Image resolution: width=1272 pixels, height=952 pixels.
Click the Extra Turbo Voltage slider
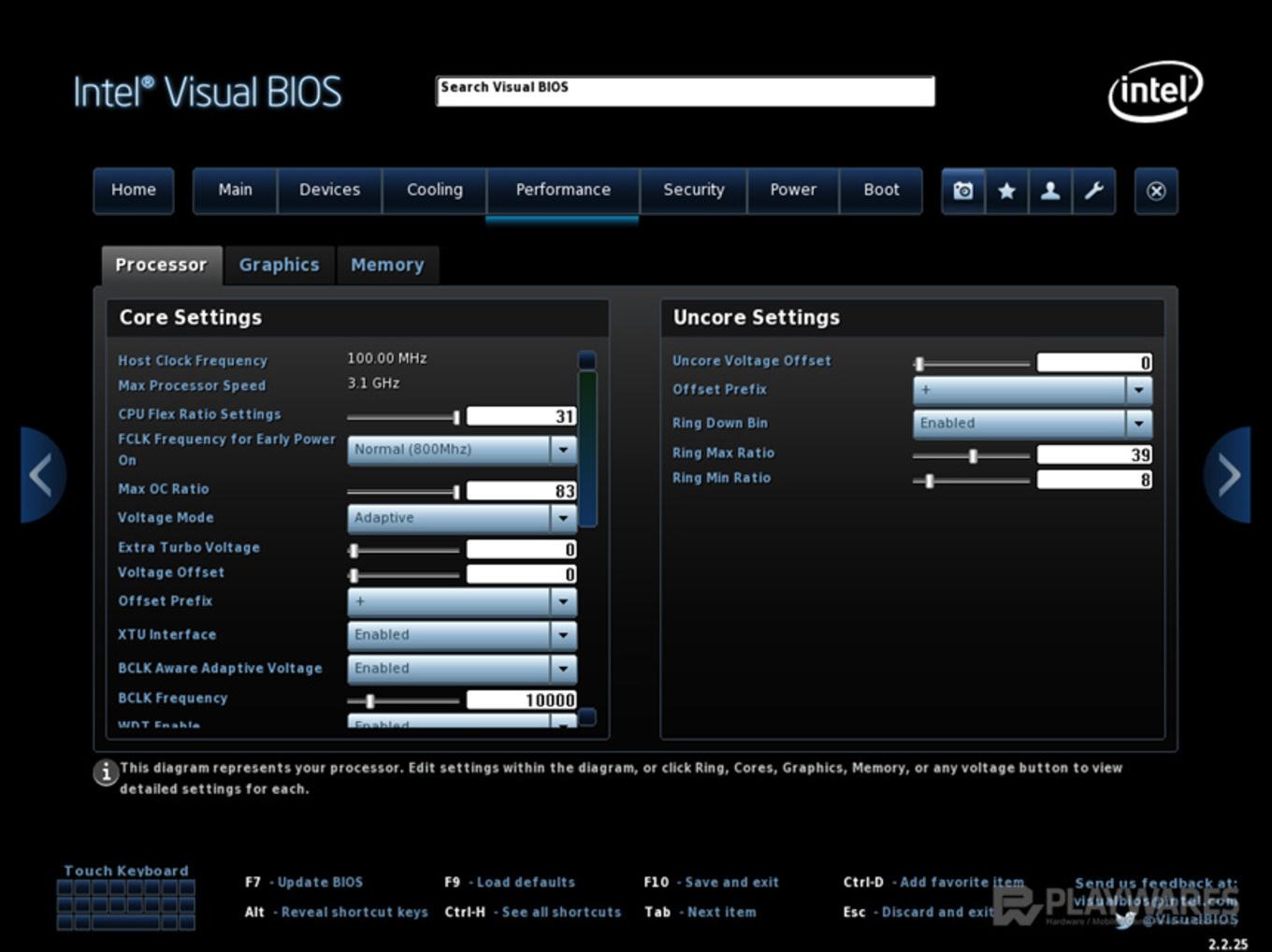pyautogui.click(x=403, y=550)
